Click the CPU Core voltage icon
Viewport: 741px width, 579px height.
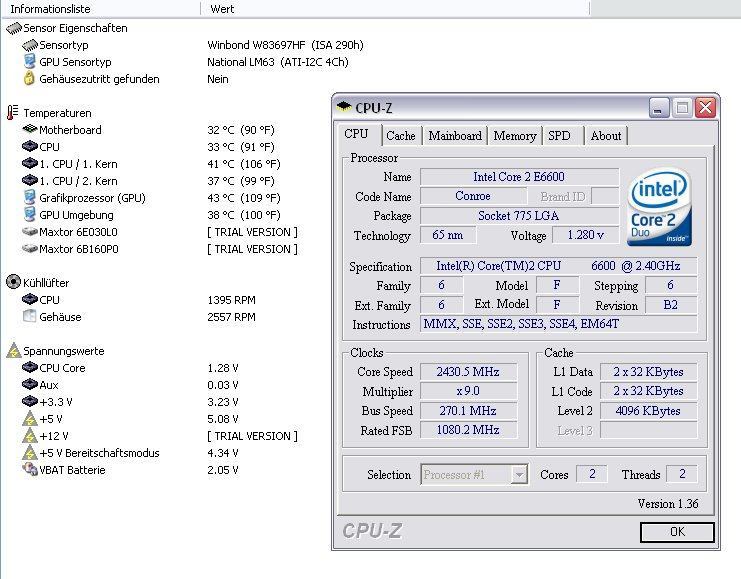pos(30,367)
